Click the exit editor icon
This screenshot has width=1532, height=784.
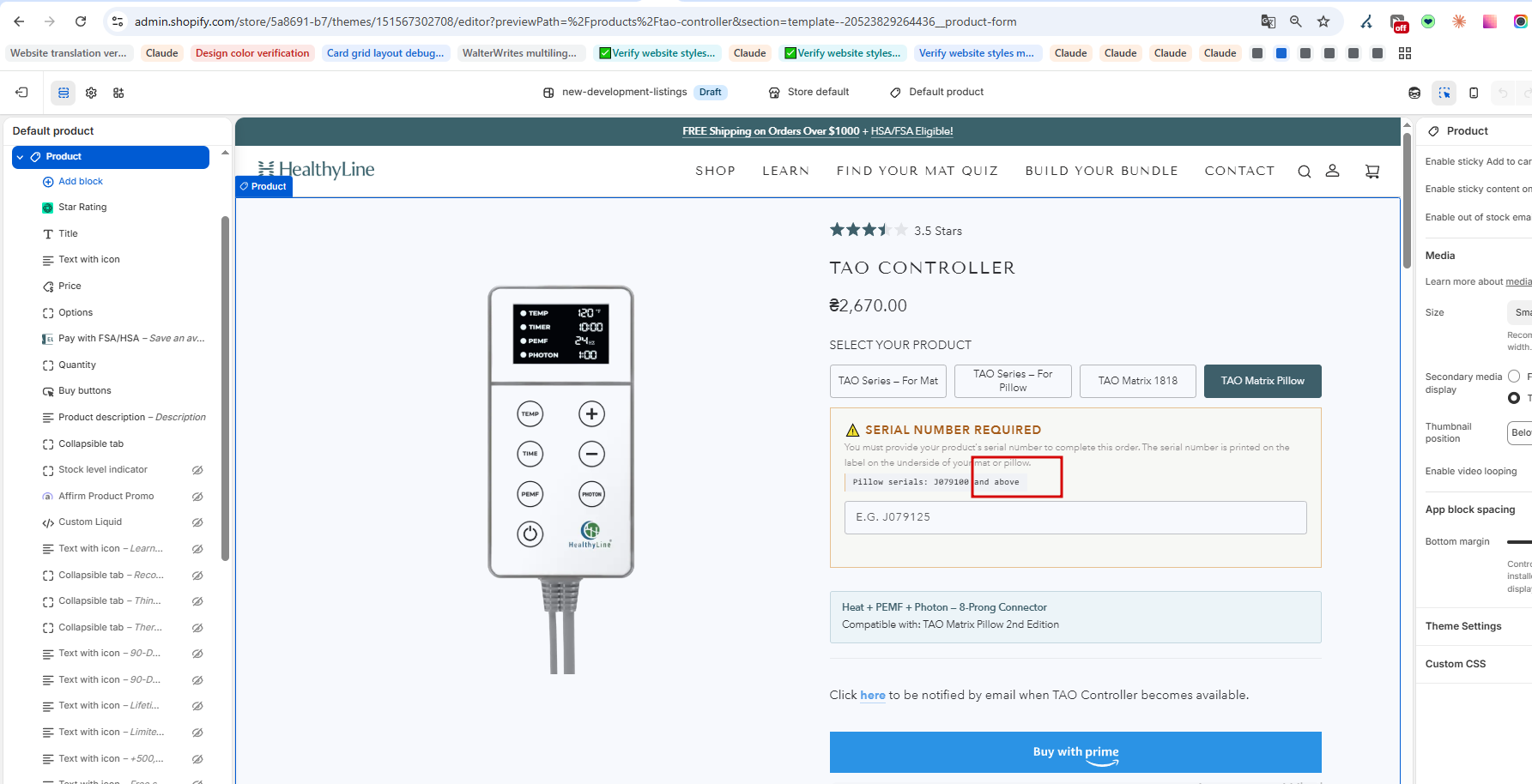[x=22, y=93]
